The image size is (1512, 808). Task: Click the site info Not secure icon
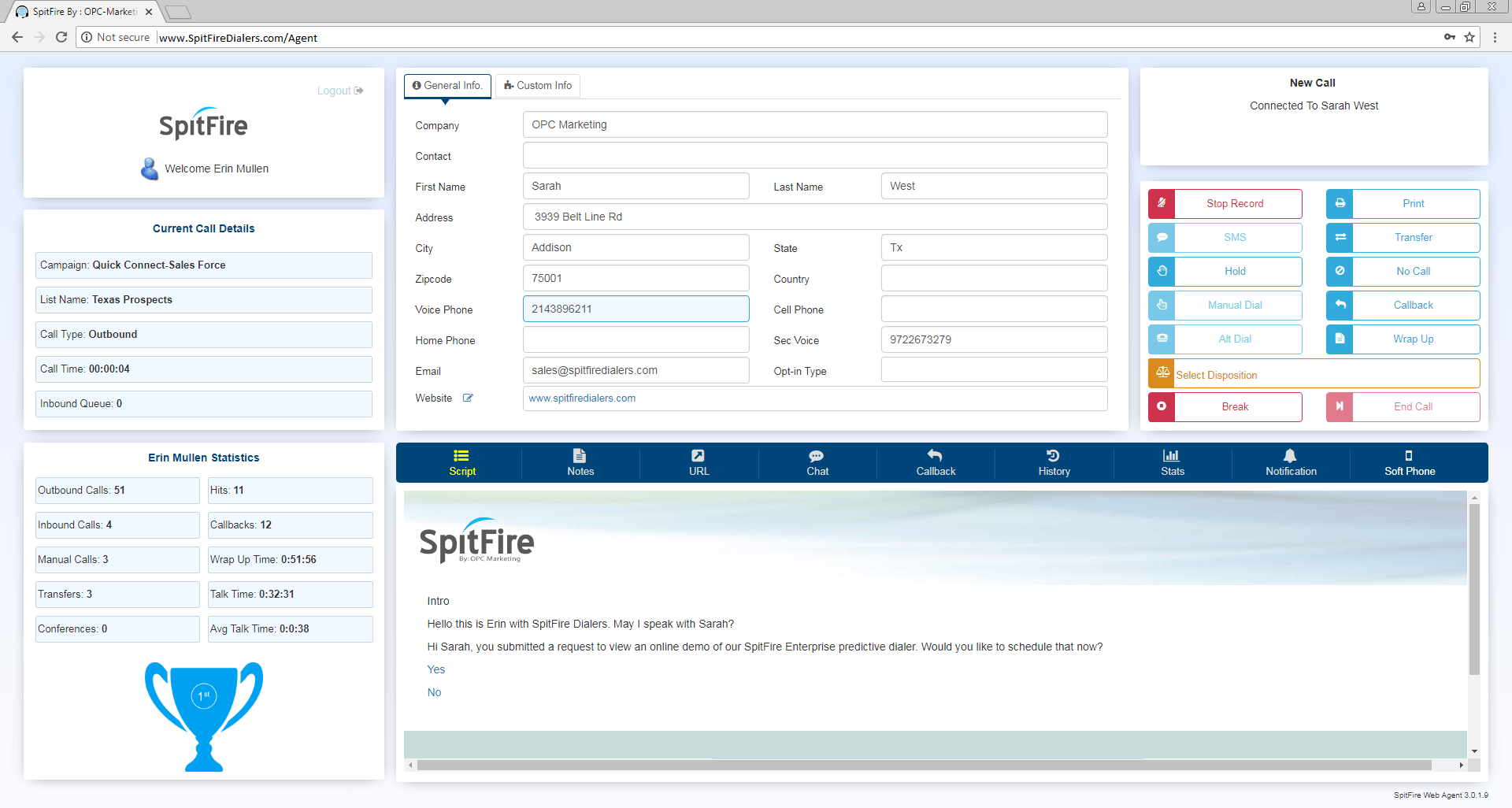coord(87,37)
